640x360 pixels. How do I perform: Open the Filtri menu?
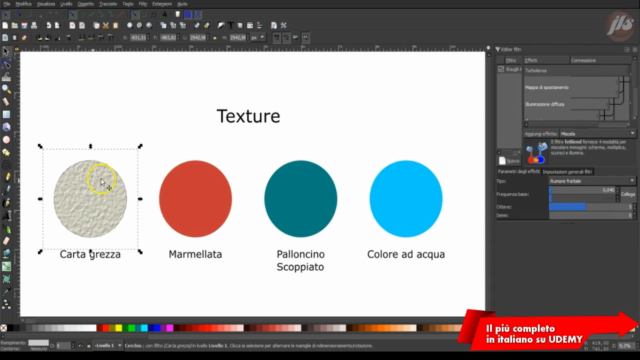click(142, 4)
